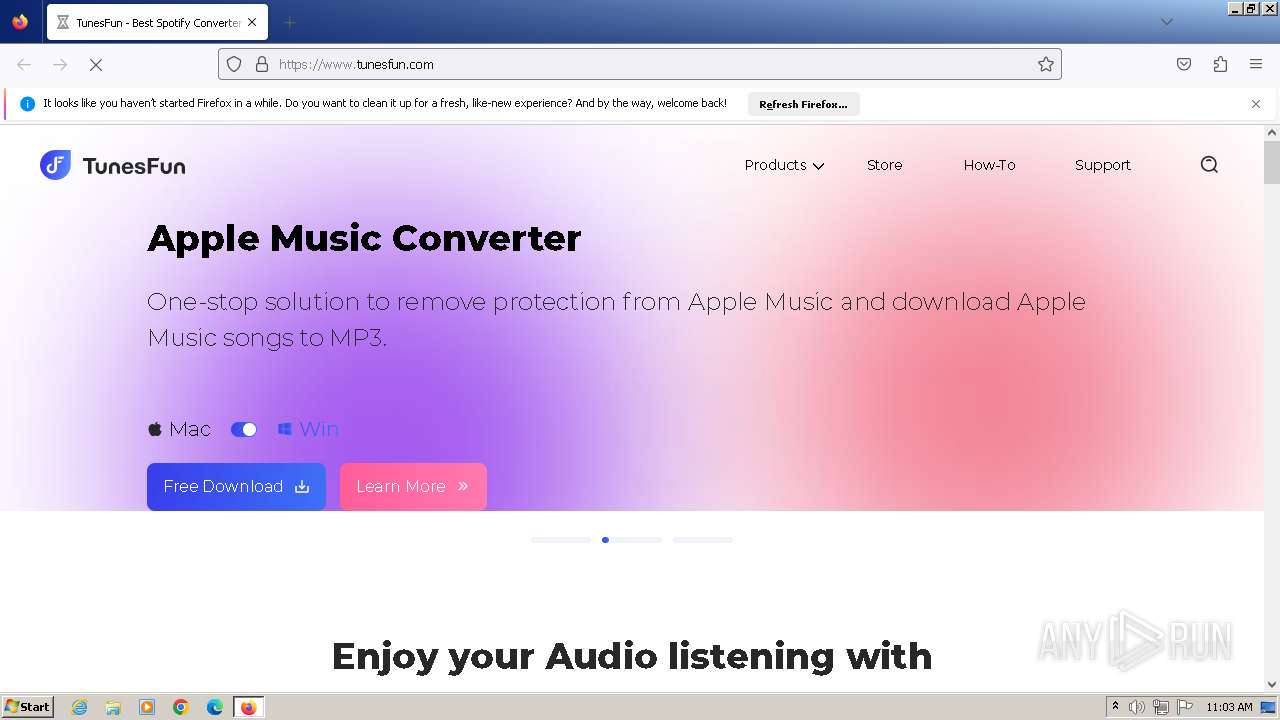Viewport: 1280px width, 720px height.
Task: Open the list all tabs dropdown arrow
Action: 1166,22
